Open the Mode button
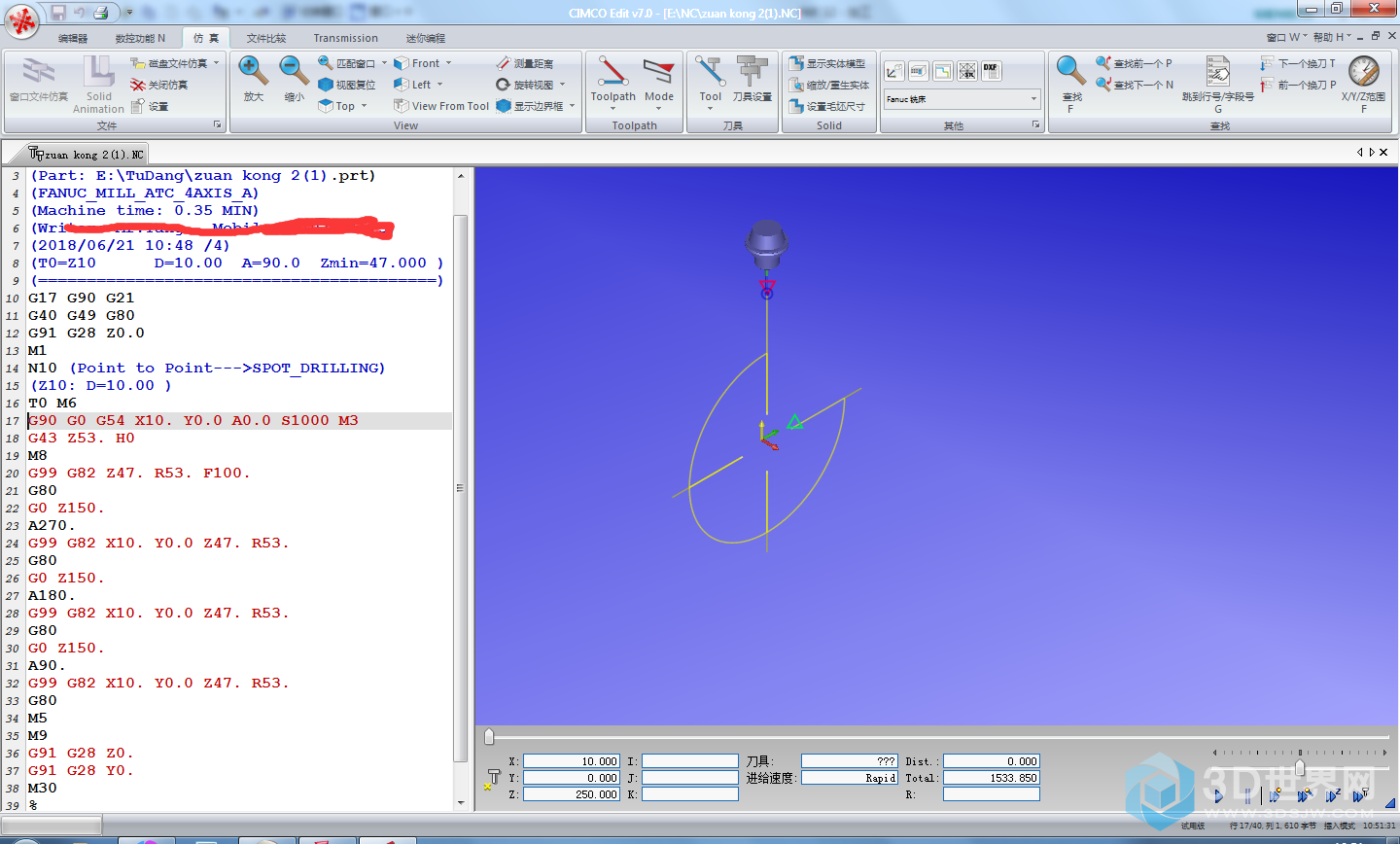 659,82
